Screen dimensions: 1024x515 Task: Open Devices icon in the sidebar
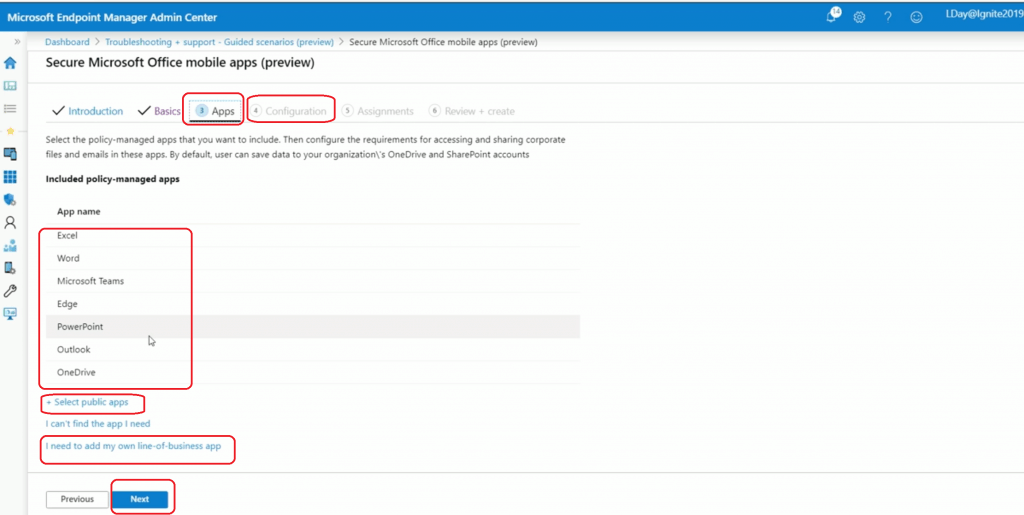tap(10, 154)
